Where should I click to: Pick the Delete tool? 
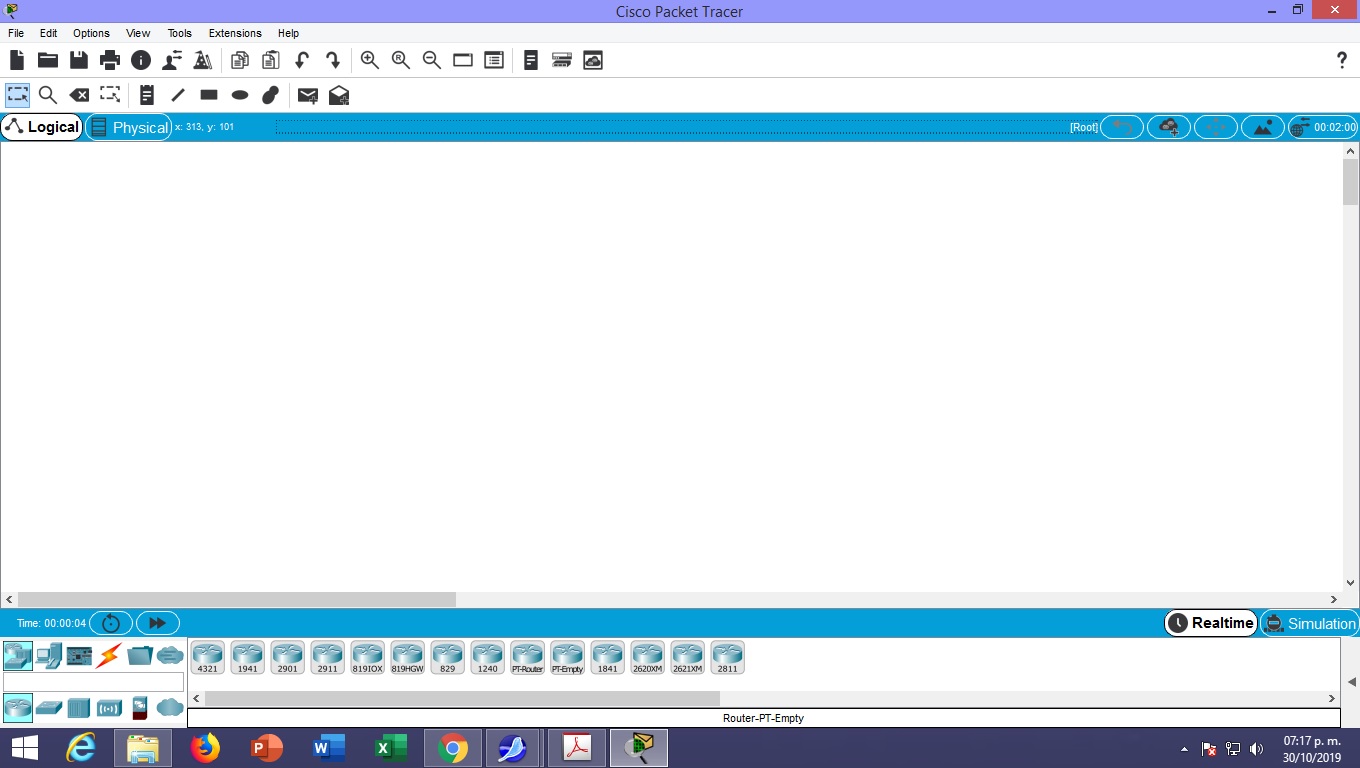[x=79, y=95]
